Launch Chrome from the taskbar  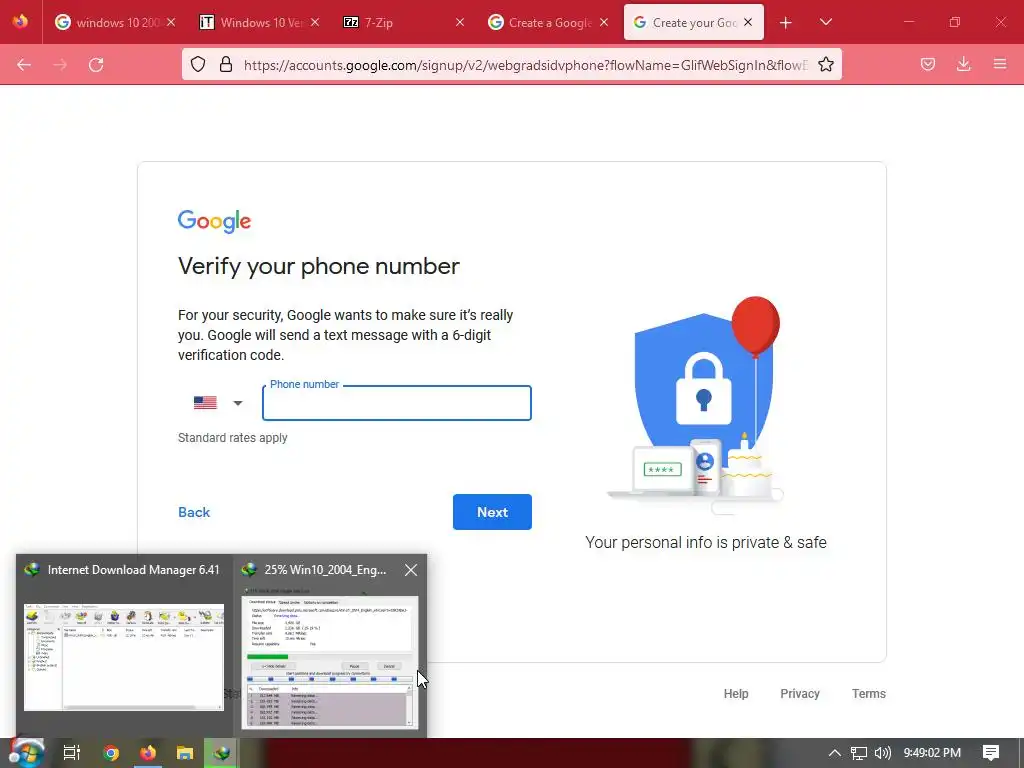tap(111, 753)
